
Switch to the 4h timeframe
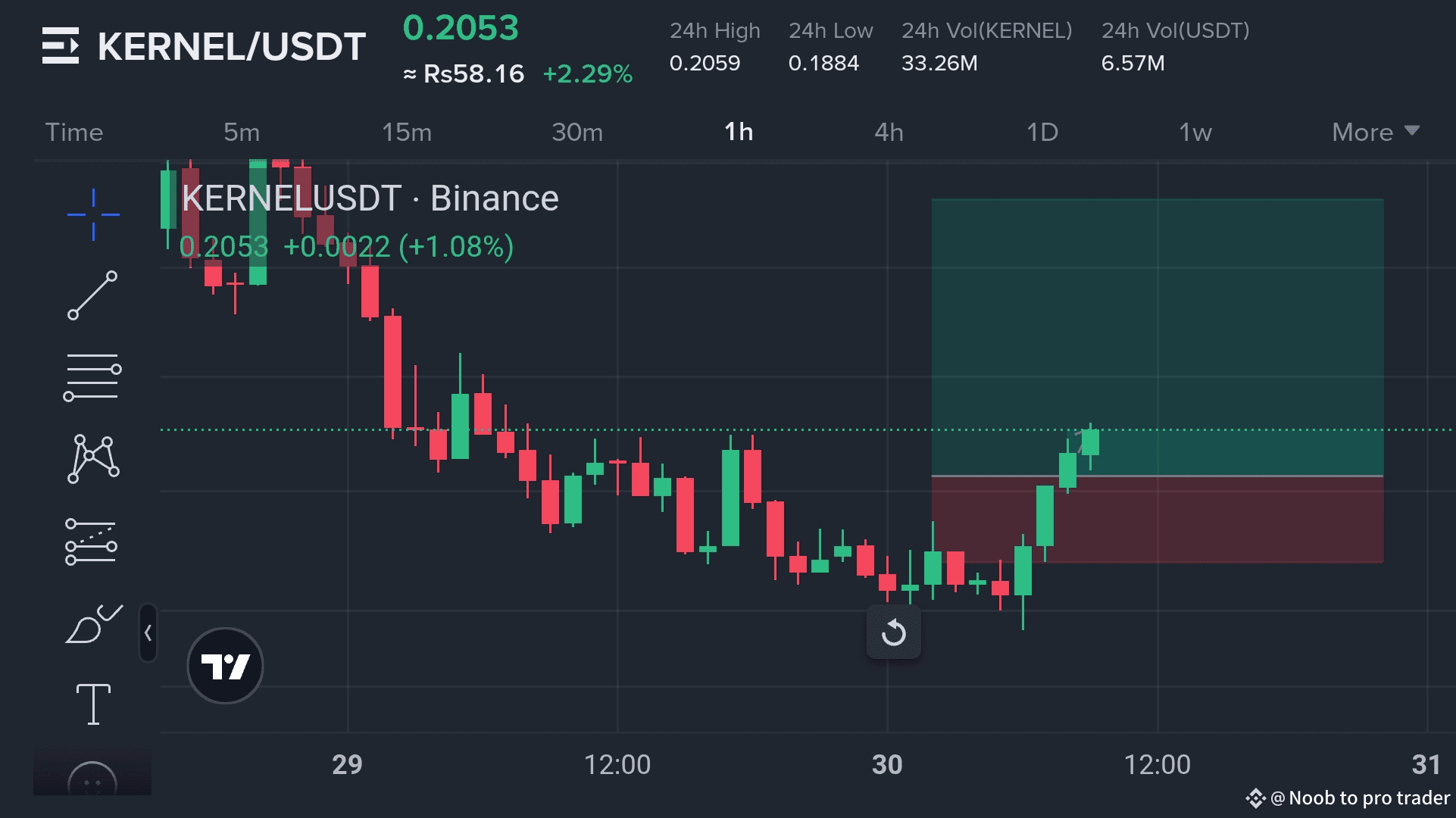[889, 133]
